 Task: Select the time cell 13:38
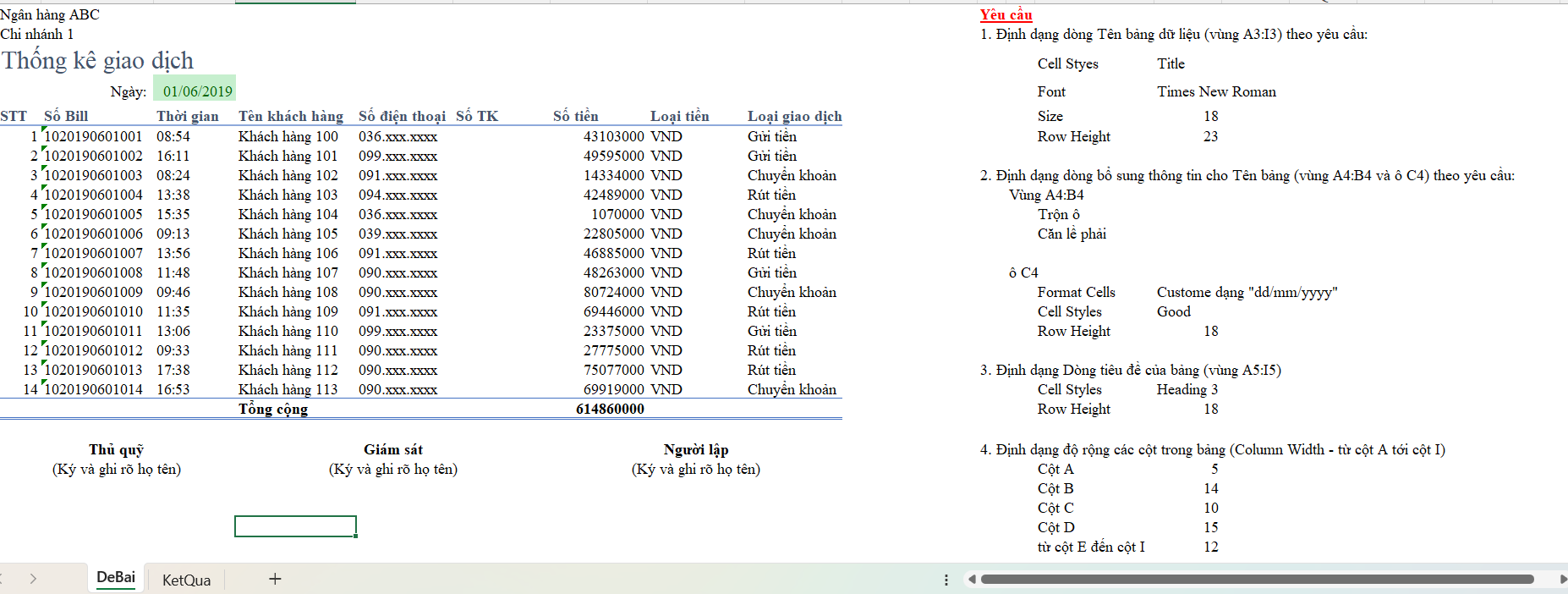tap(173, 195)
